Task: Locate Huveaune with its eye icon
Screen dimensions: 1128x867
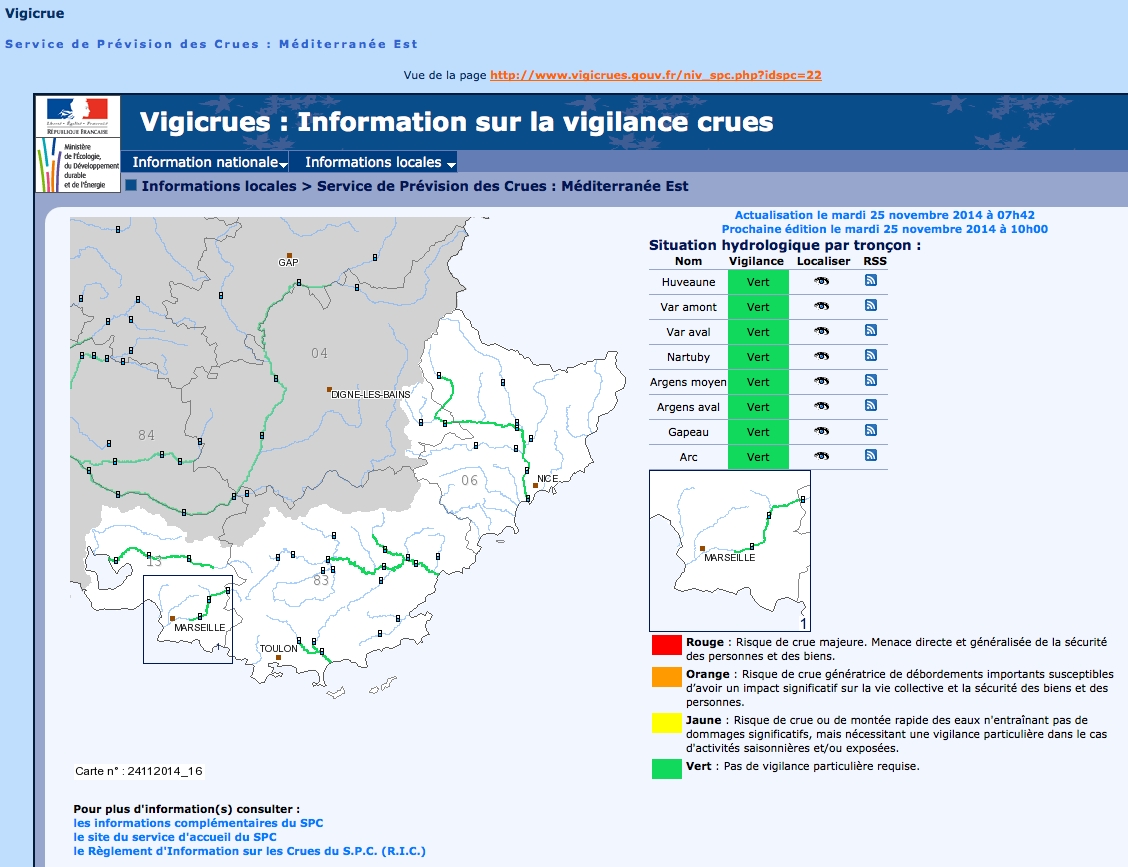Action: click(x=822, y=281)
